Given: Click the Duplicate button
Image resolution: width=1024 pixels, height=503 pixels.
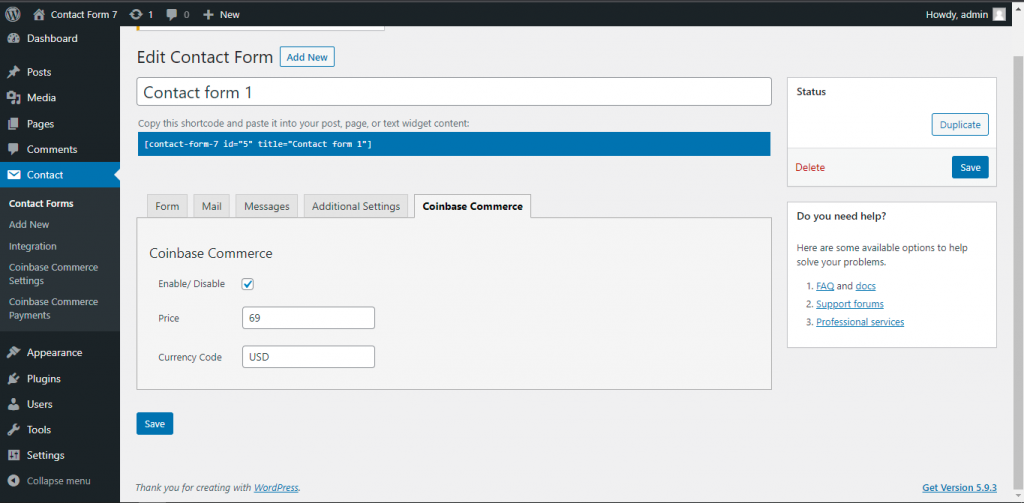Looking at the screenshot, I should [960, 125].
